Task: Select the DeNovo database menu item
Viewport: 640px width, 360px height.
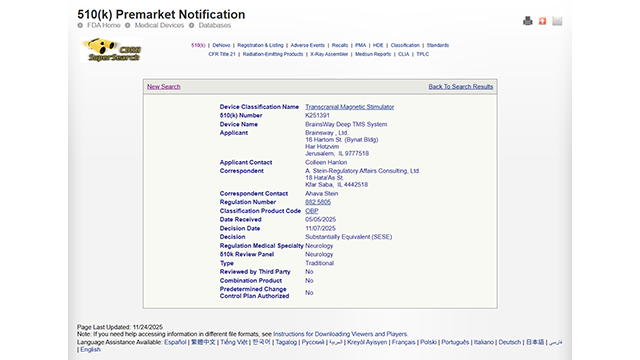Action: [221, 45]
